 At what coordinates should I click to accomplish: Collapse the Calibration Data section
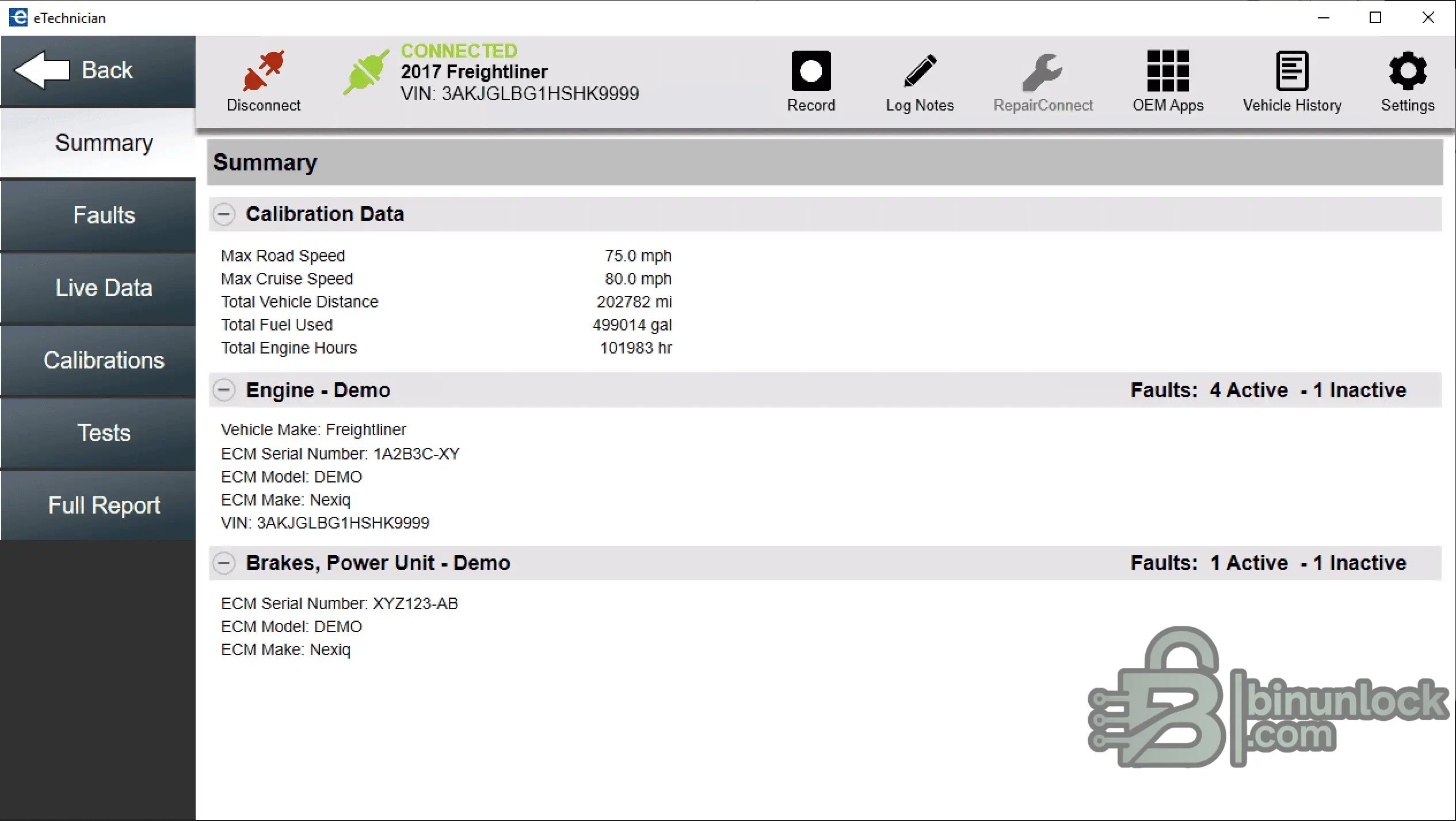[x=224, y=214]
